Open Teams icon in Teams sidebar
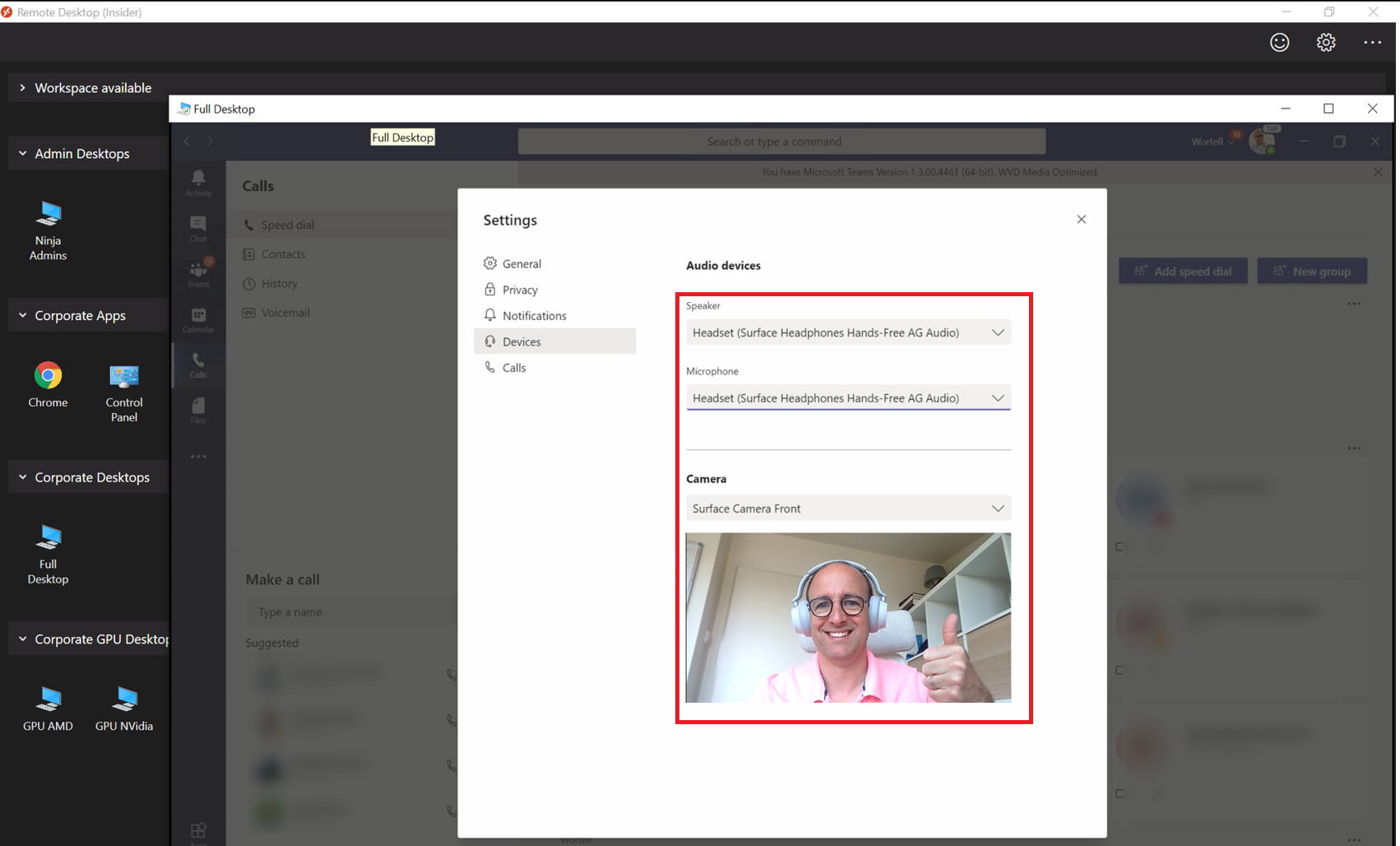Viewport: 1400px width, 846px height. pyautogui.click(x=198, y=274)
